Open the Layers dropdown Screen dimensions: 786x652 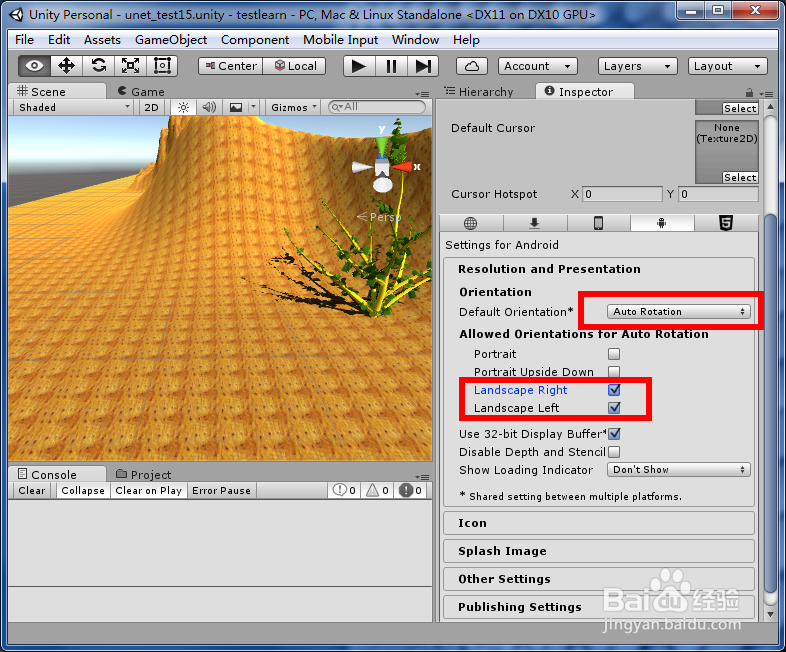click(x=637, y=66)
